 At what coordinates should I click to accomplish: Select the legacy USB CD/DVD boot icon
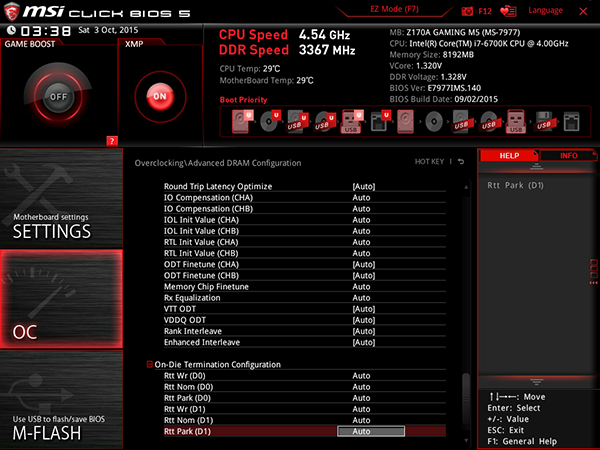click(x=489, y=121)
